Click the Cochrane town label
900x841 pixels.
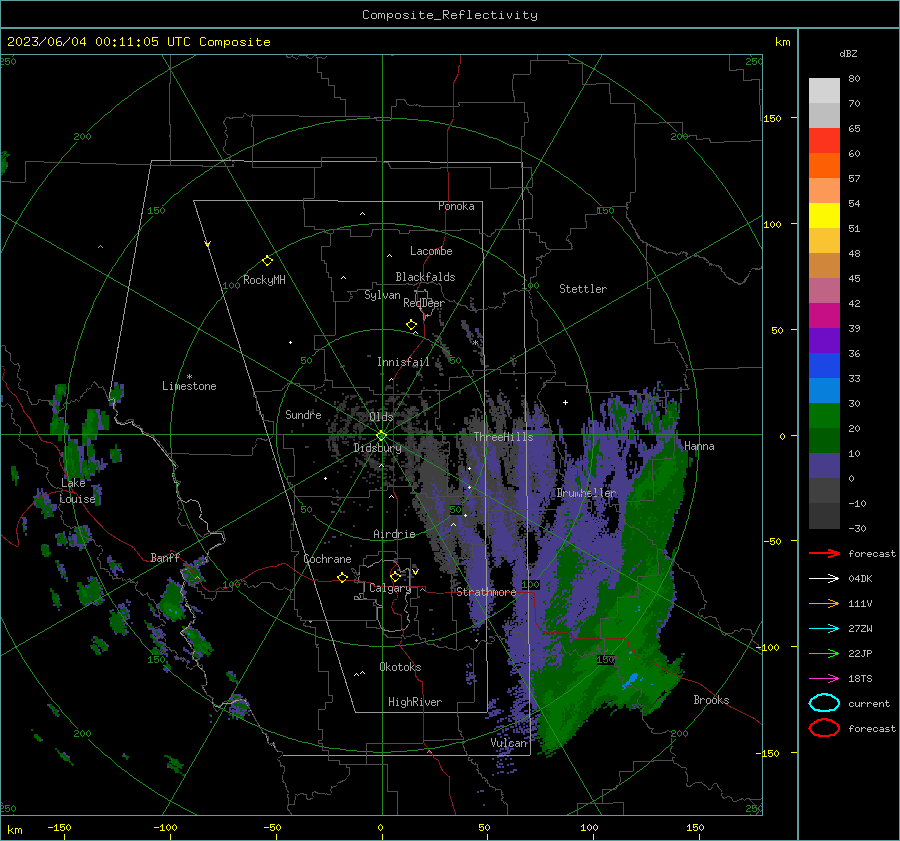pos(327,559)
